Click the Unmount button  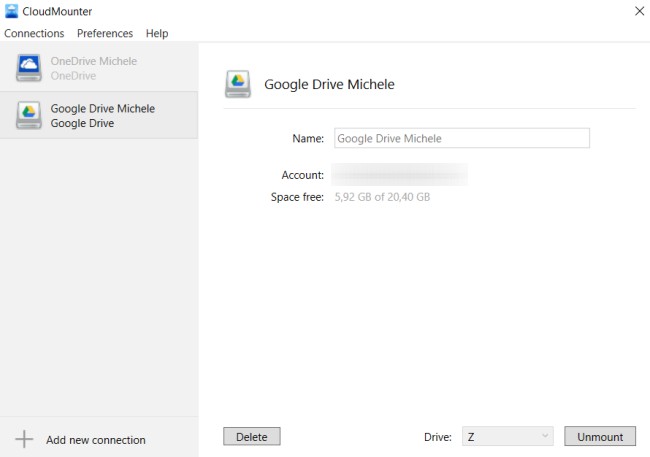[x=600, y=437]
